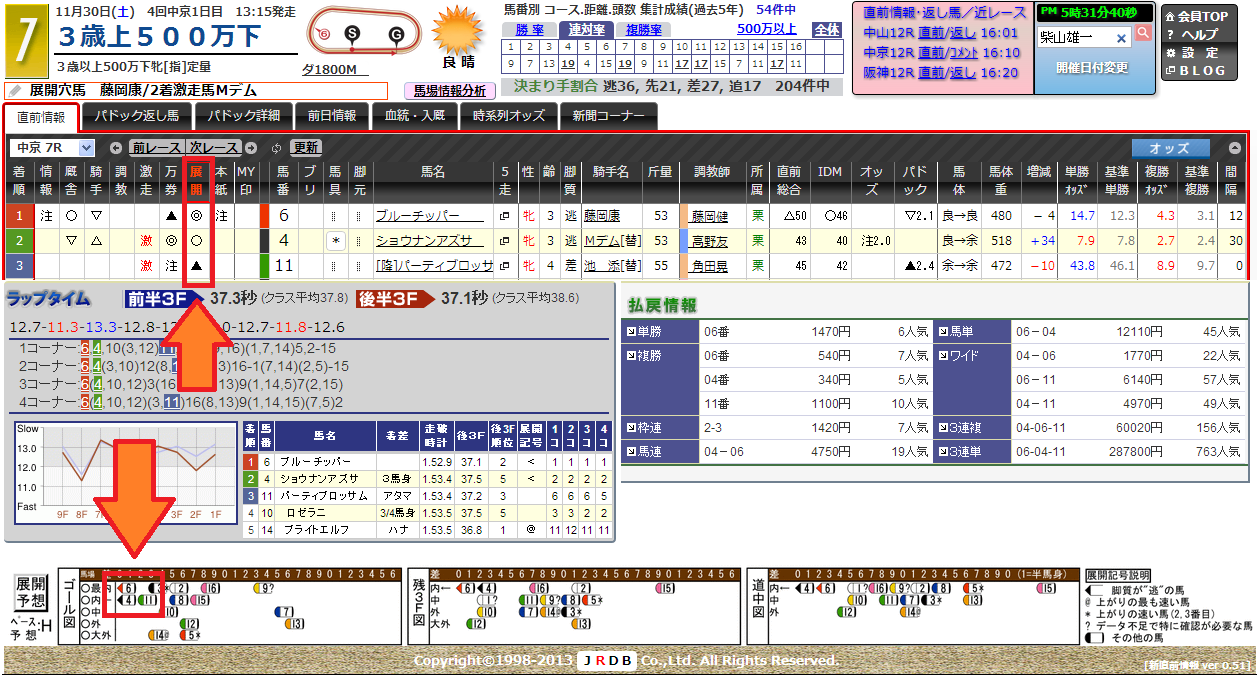Viewport: 1258px width, 678px height.
Task: Click the オッズ button
Action: pyautogui.click(x=1169, y=148)
